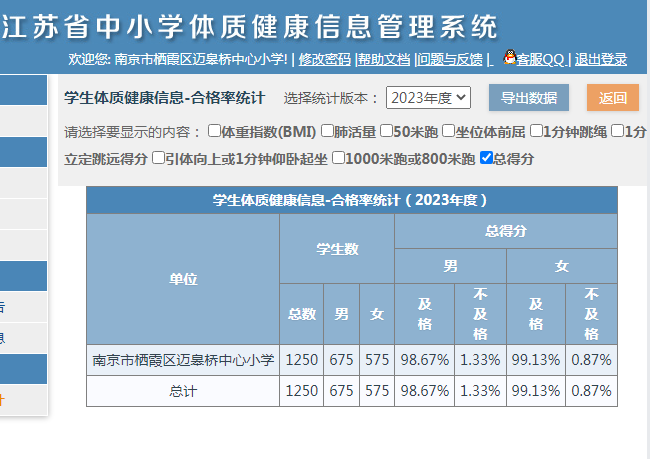Click the 单位 column header

tap(183, 279)
